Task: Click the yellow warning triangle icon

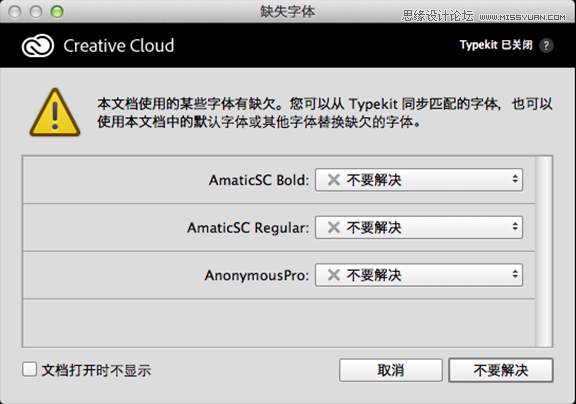Action: tap(55, 112)
